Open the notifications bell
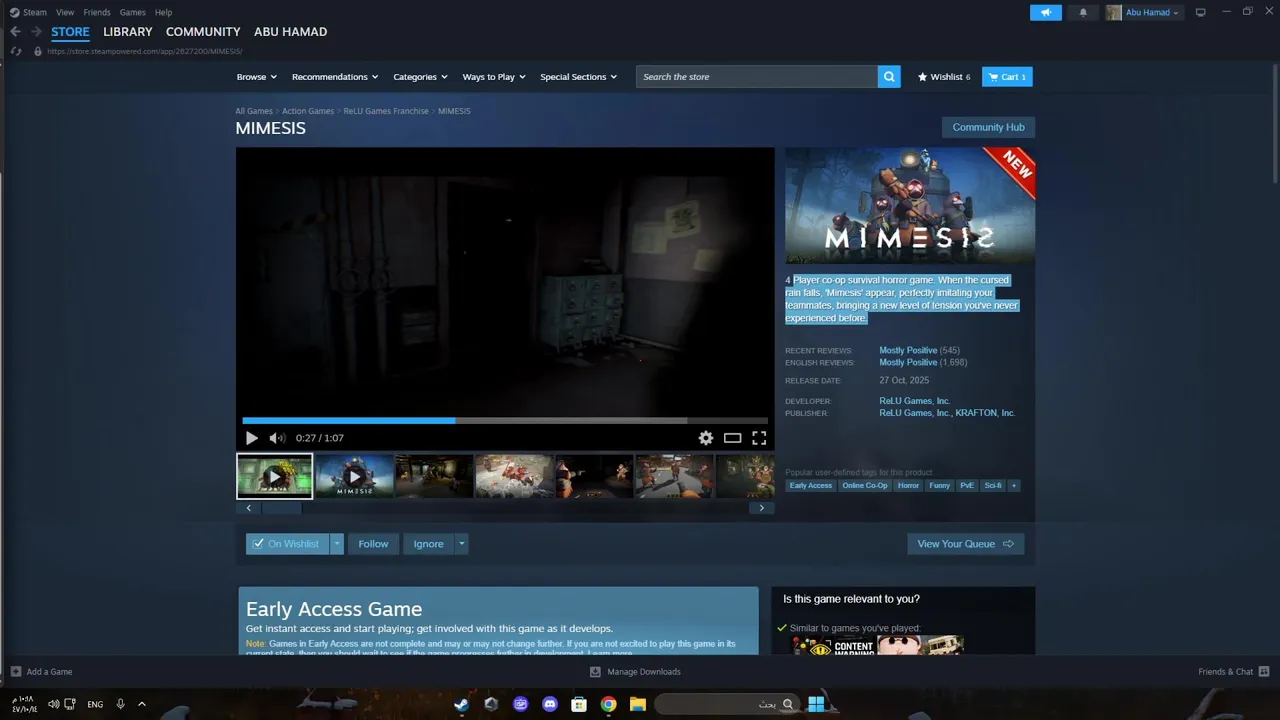 [1083, 13]
